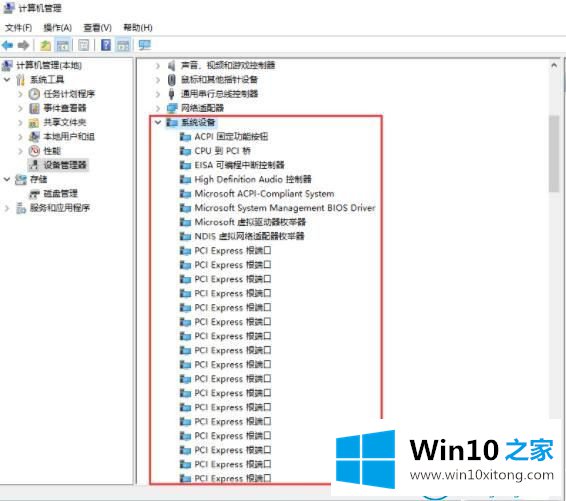Collapse the 存储 tree node
Image resolution: width=566 pixels, height=501 pixels.
point(7,179)
